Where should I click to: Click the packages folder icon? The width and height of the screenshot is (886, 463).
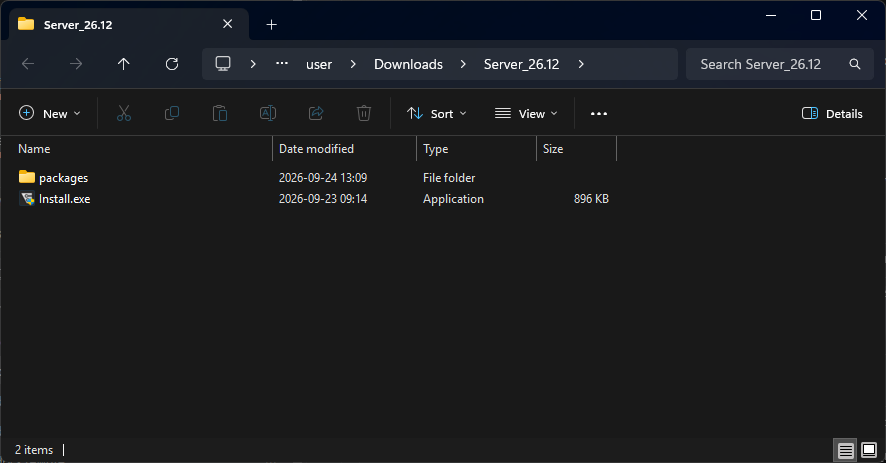pyautogui.click(x=27, y=177)
